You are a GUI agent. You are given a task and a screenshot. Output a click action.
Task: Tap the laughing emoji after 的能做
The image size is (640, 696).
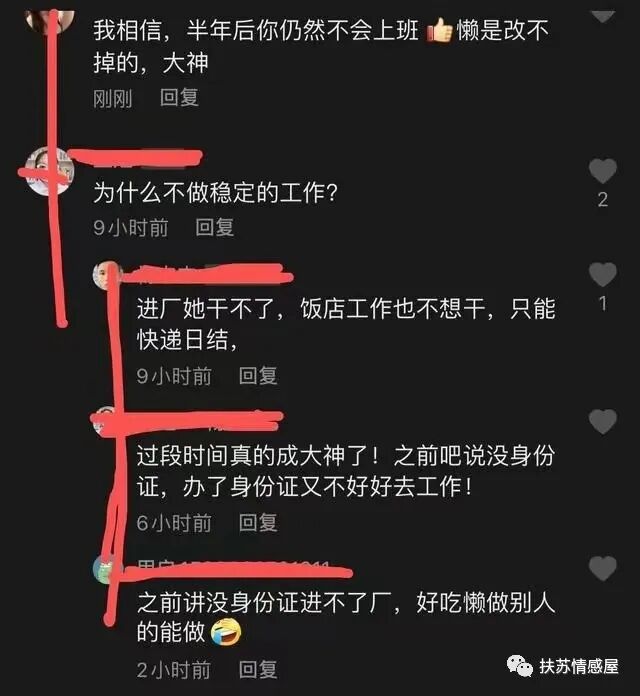[226, 633]
